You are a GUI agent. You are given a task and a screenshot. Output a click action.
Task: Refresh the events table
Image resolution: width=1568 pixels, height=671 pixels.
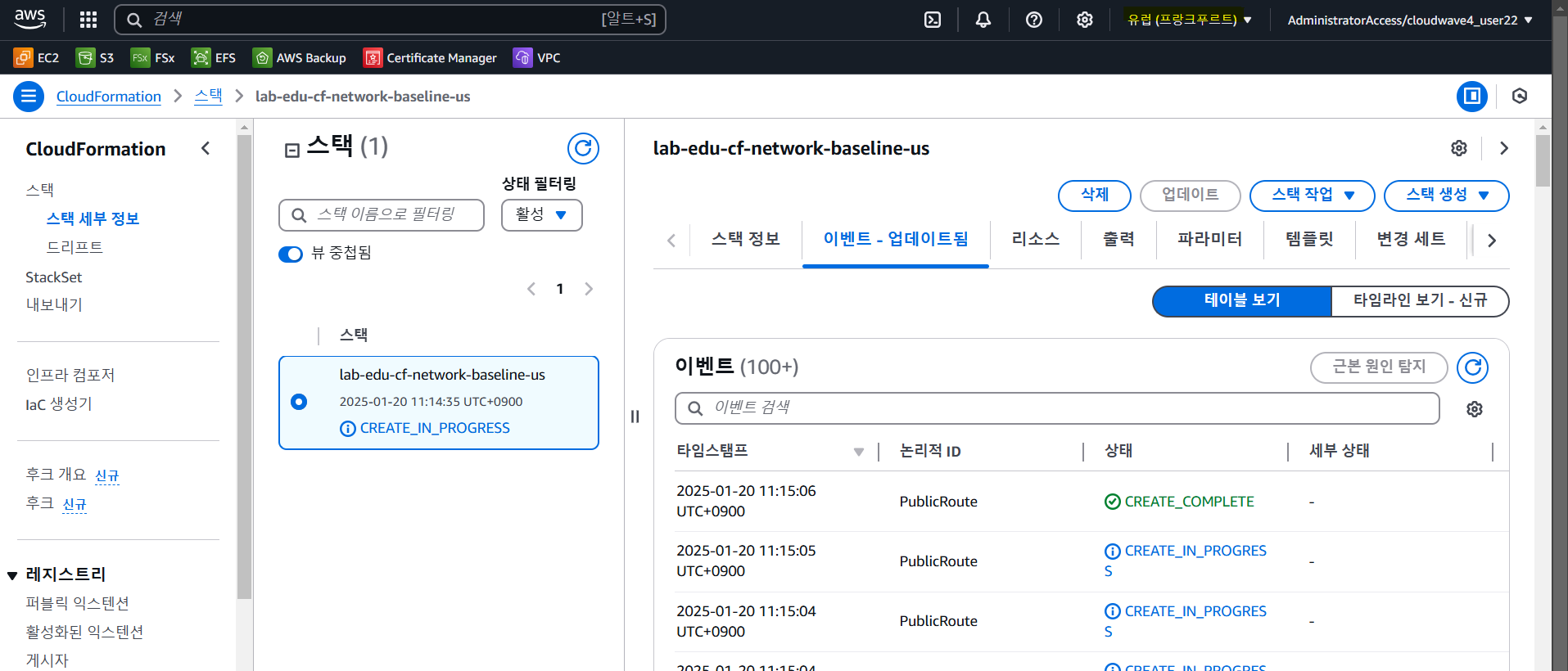[1472, 367]
